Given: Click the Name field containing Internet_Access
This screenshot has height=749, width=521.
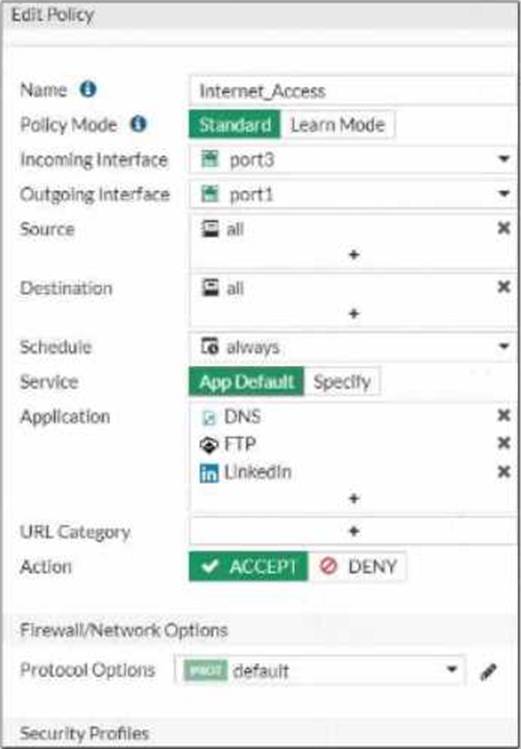Looking at the screenshot, I should (x=352, y=91).
